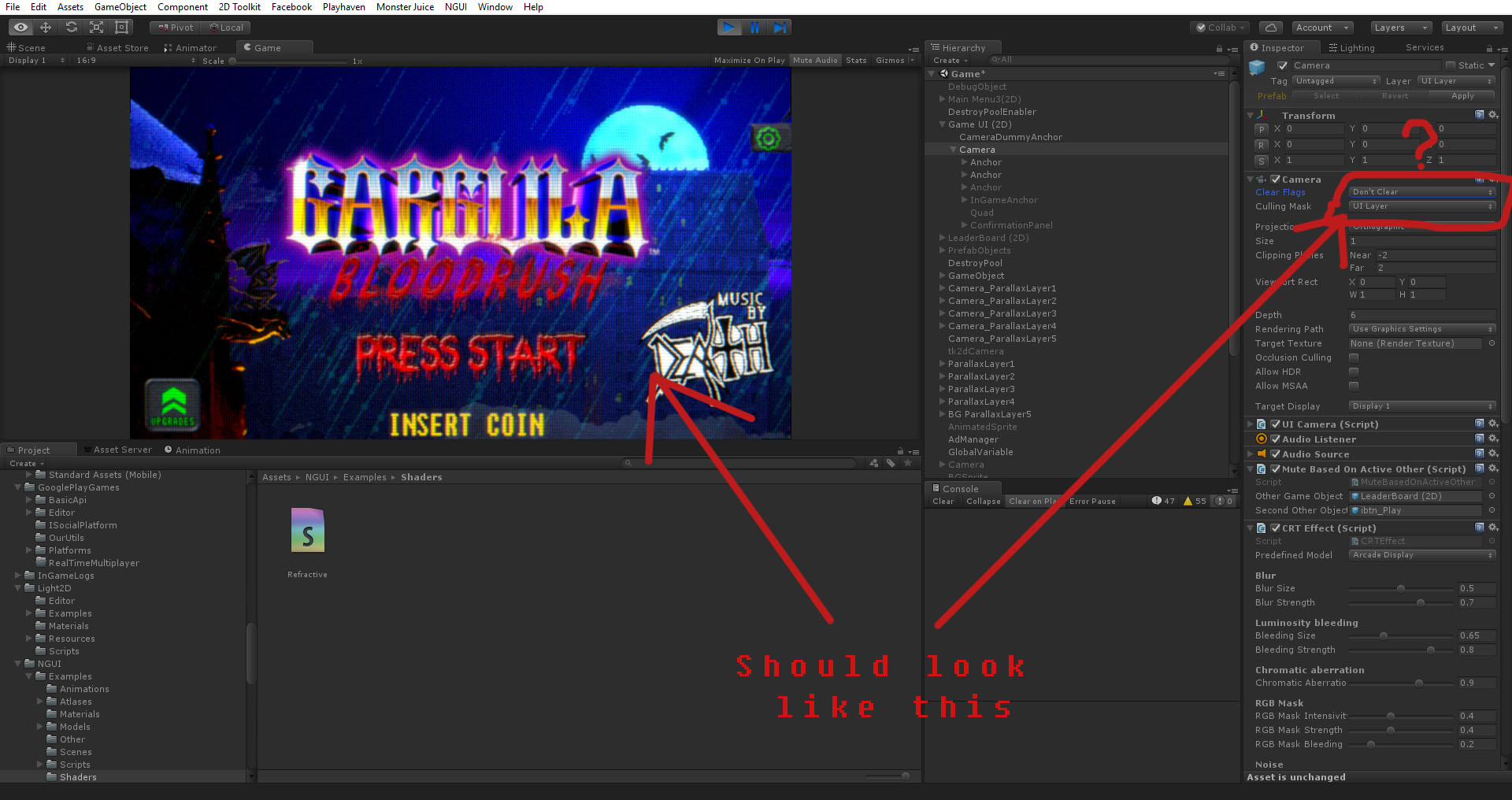Collapse the Camera object in the Hierarchy
The width and height of the screenshot is (1512, 800).
pyautogui.click(x=952, y=150)
